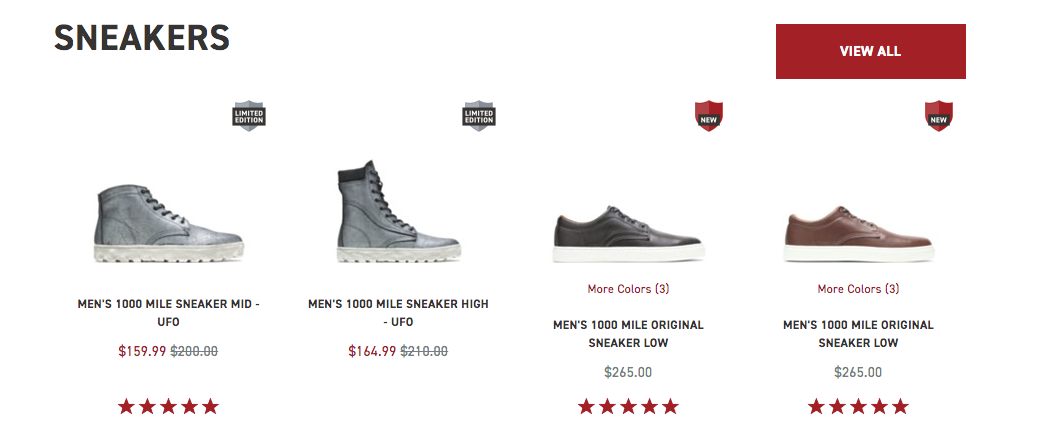Open Men's 1000 Mile Sneaker Mid - UFO link
This screenshot has height=440, width=1047.
(x=169, y=312)
